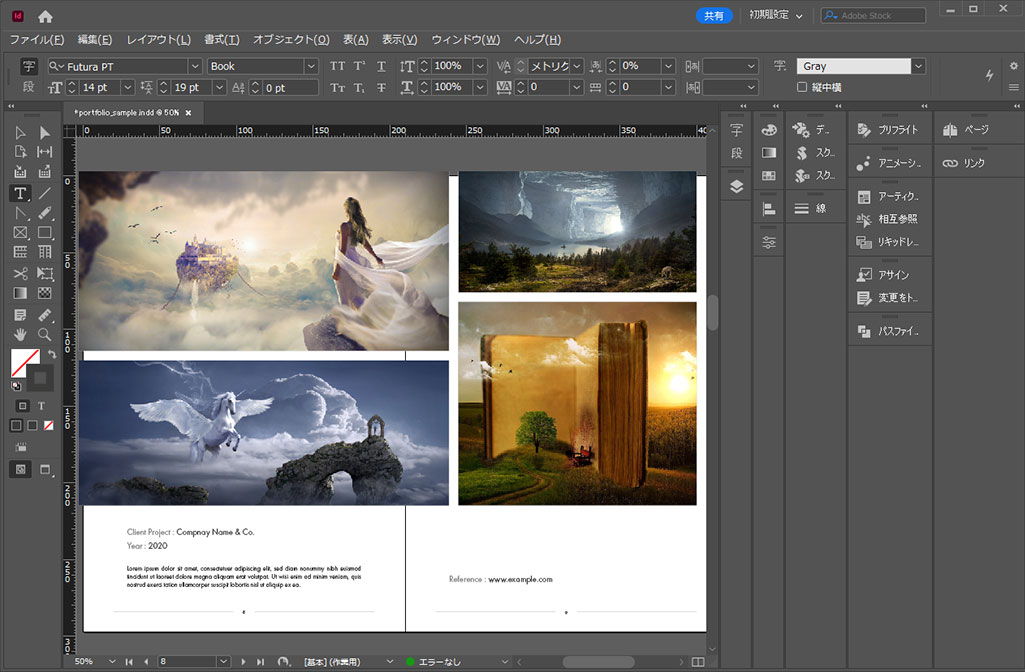Switch to paragraph formatting controls (段)
Image resolution: width=1025 pixels, height=672 pixels.
[29, 87]
